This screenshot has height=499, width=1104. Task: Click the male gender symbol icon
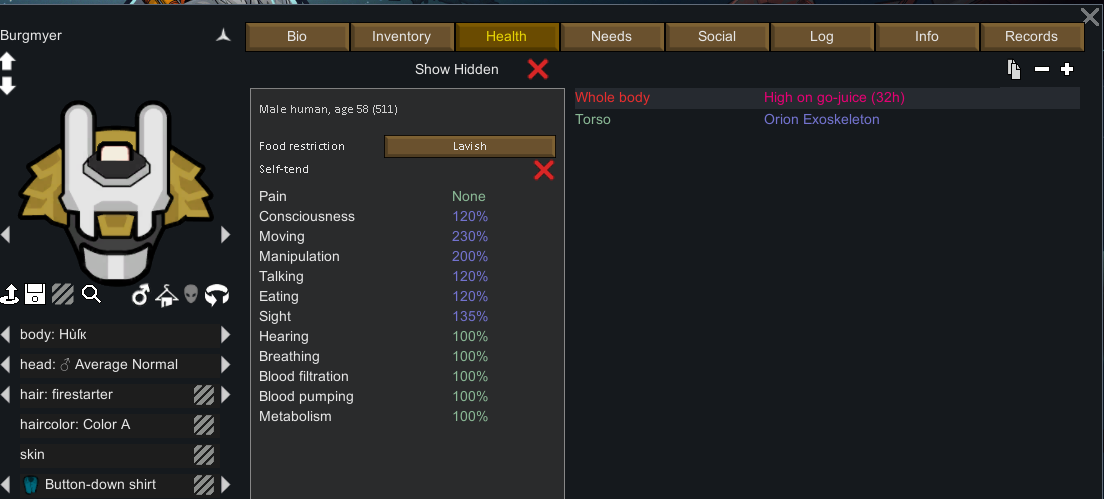(x=141, y=294)
